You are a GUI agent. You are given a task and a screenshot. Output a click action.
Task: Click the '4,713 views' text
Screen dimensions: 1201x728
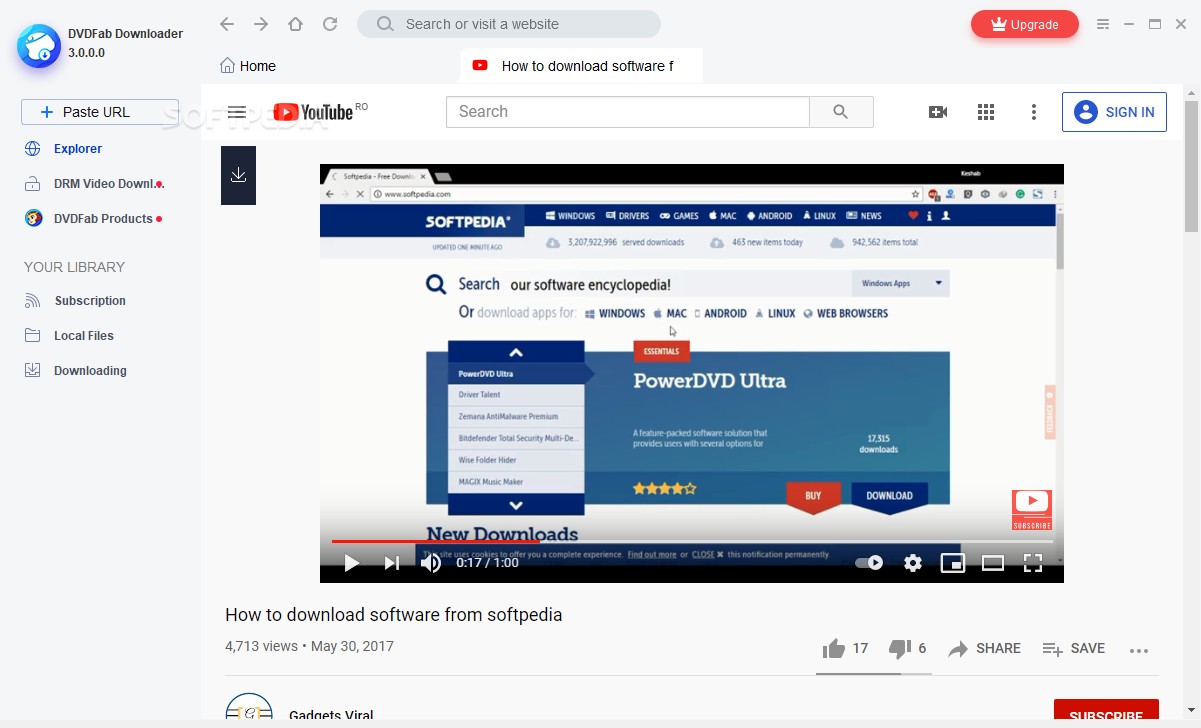(261, 646)
